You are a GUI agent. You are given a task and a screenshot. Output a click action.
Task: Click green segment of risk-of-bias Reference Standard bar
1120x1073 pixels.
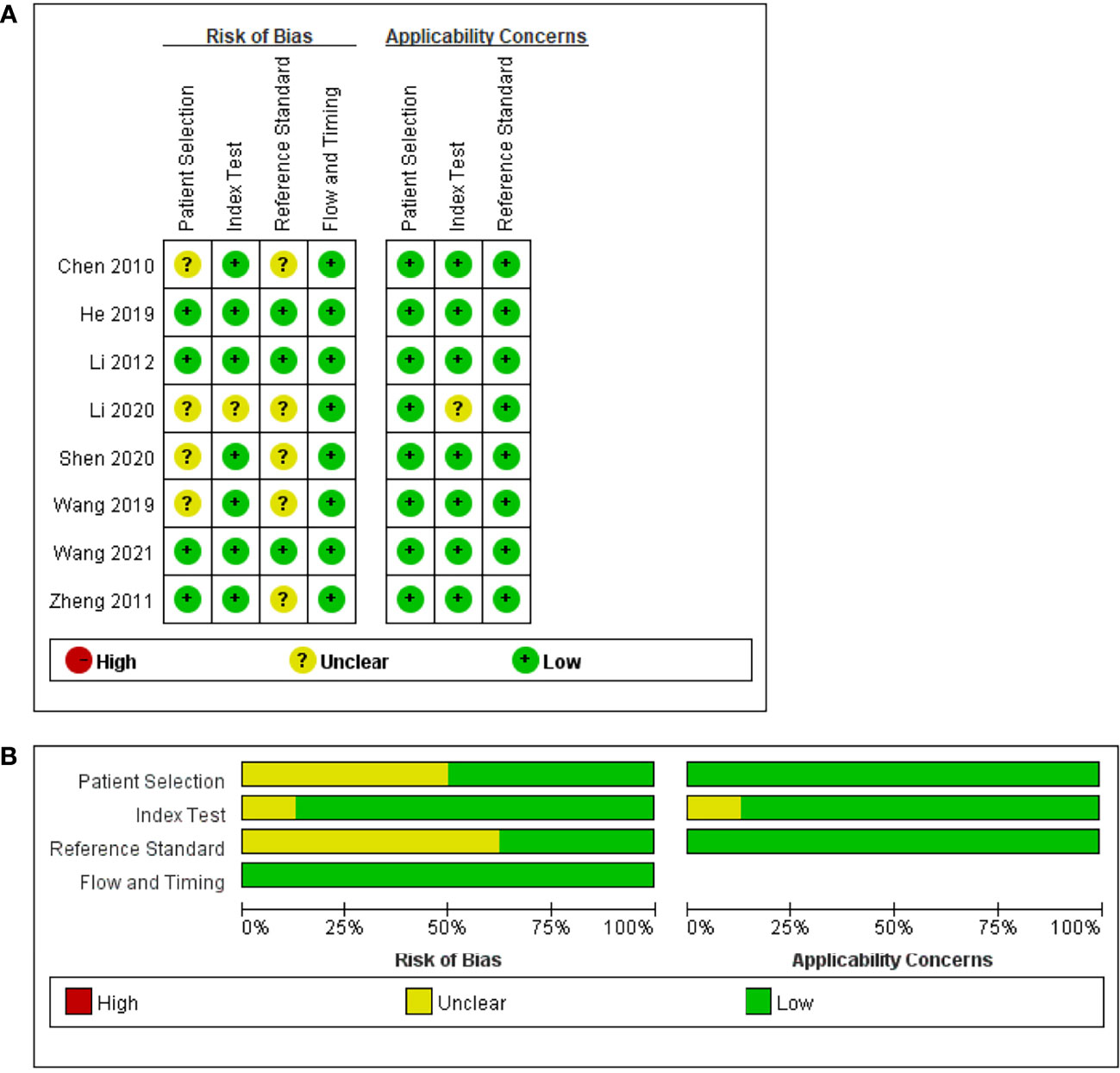click(x=577, y=841)
